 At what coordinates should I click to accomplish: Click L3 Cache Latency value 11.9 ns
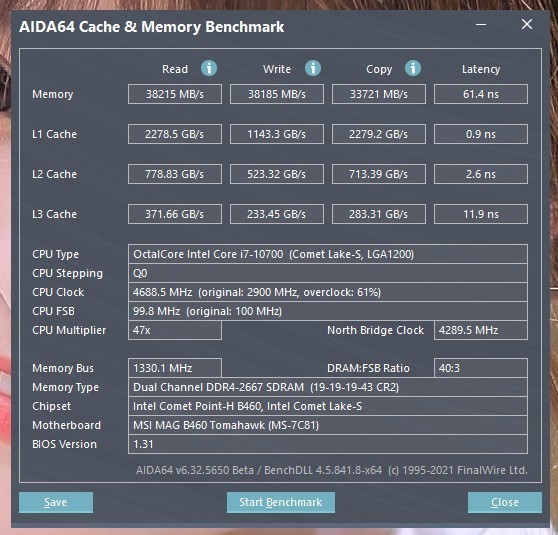tap(481, 214)
